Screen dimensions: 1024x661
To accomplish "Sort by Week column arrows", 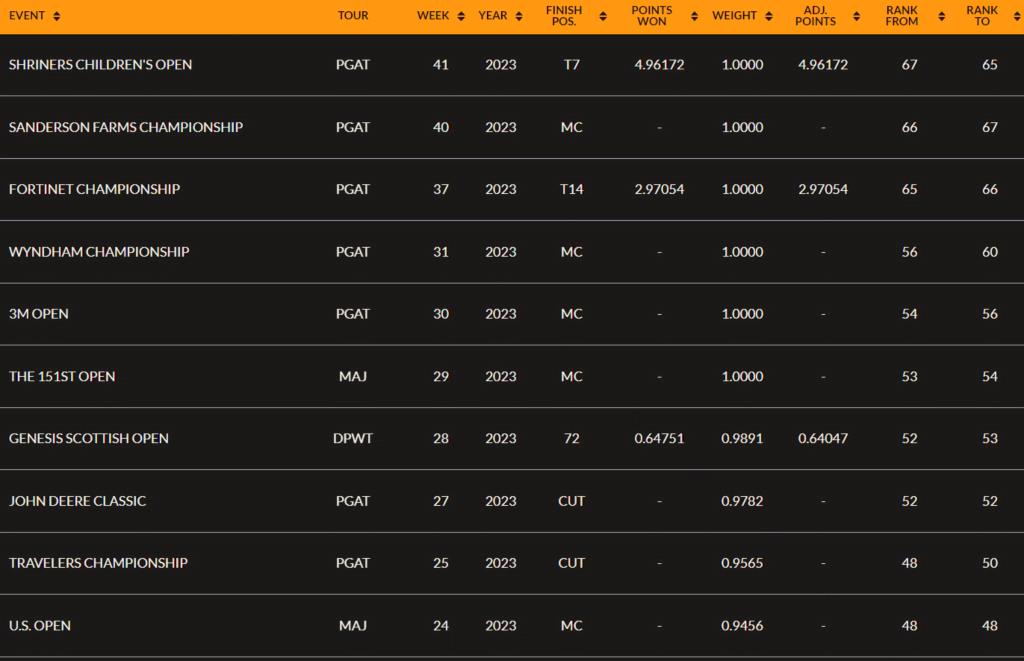I will pyautogui.click(x=461, y=16).
